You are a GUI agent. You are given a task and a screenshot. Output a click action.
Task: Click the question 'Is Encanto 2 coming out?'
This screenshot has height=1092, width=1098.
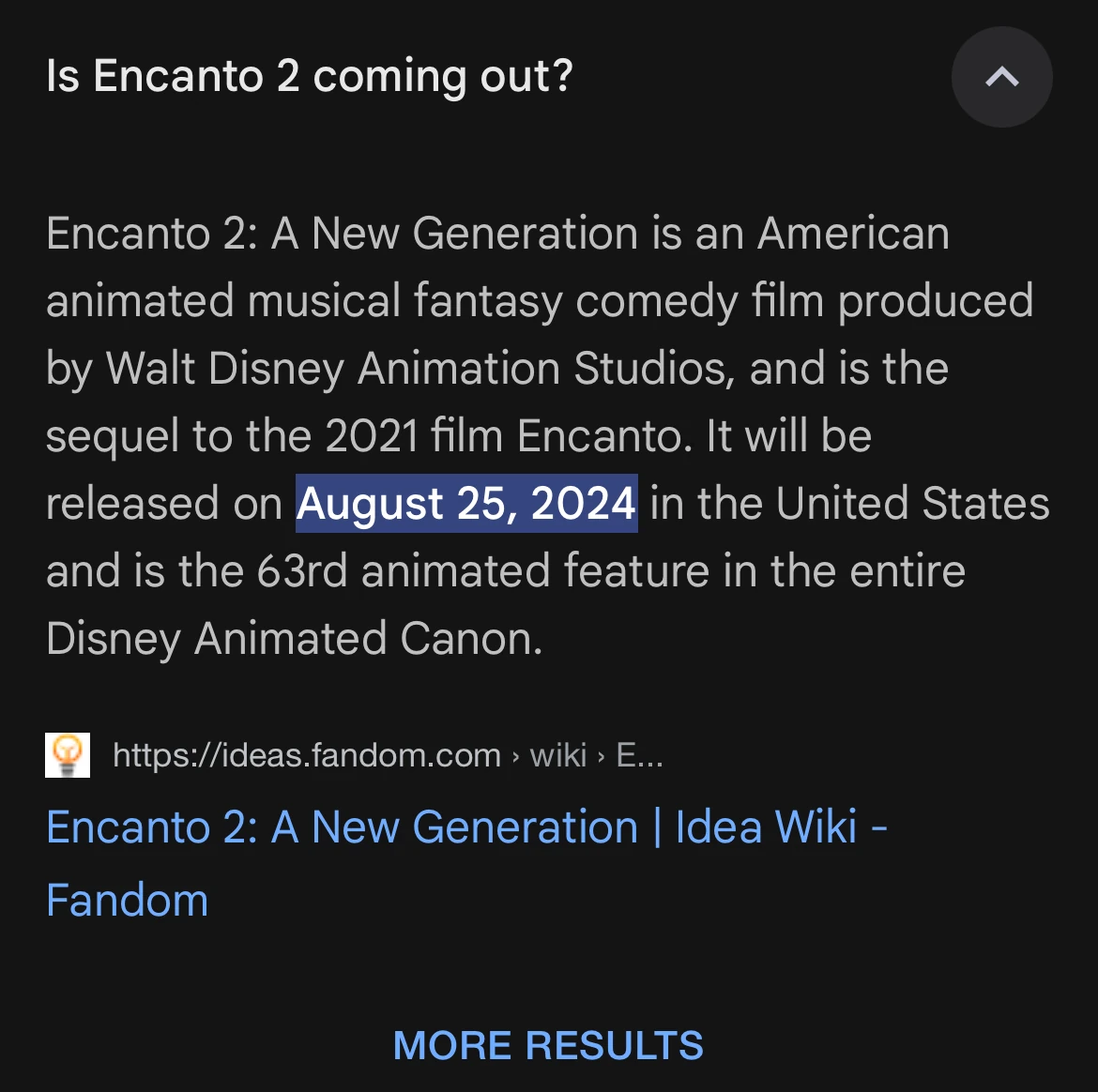point(310,76)
